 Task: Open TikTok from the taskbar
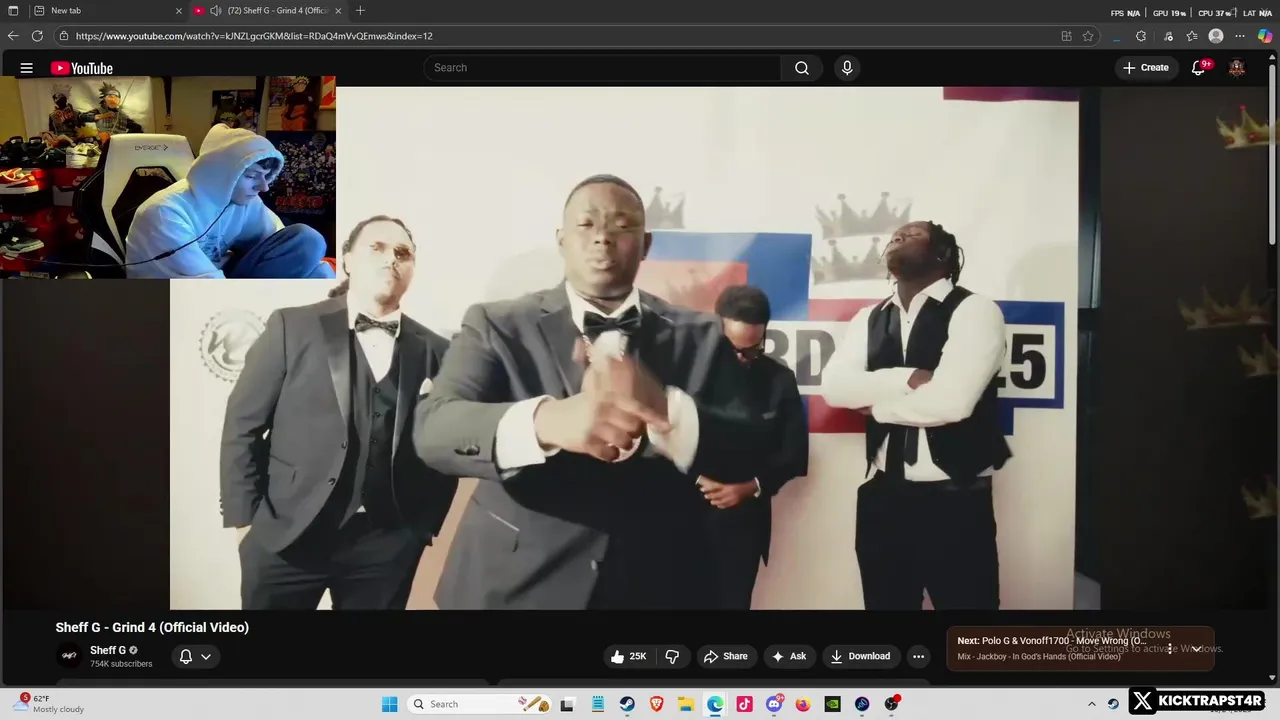(744, 704)
